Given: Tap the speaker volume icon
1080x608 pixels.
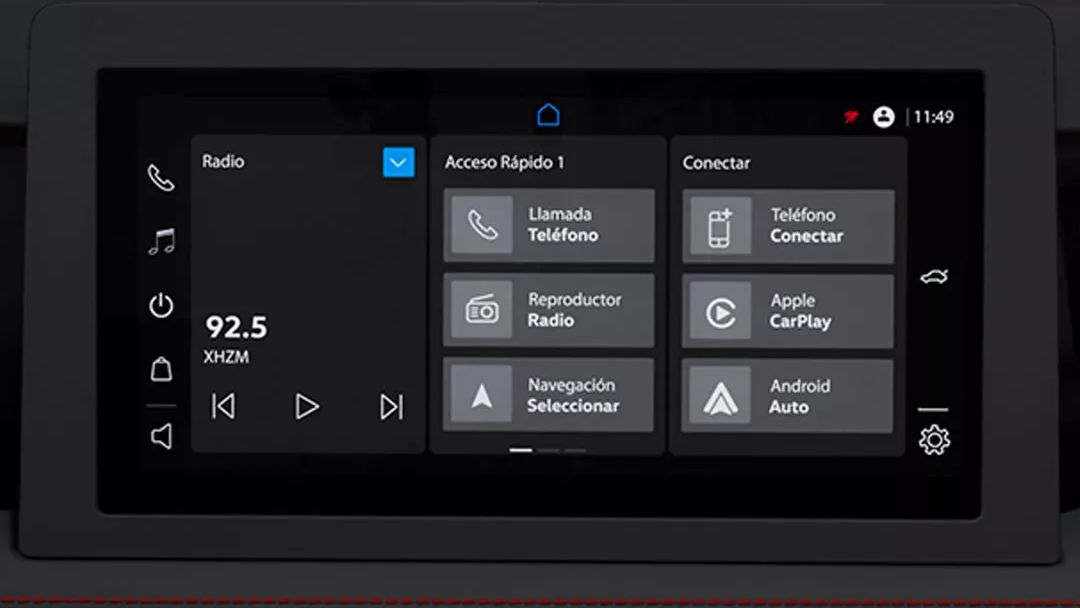Looking at the screenshot, I should pyautogui.click(x=161, y=436).
